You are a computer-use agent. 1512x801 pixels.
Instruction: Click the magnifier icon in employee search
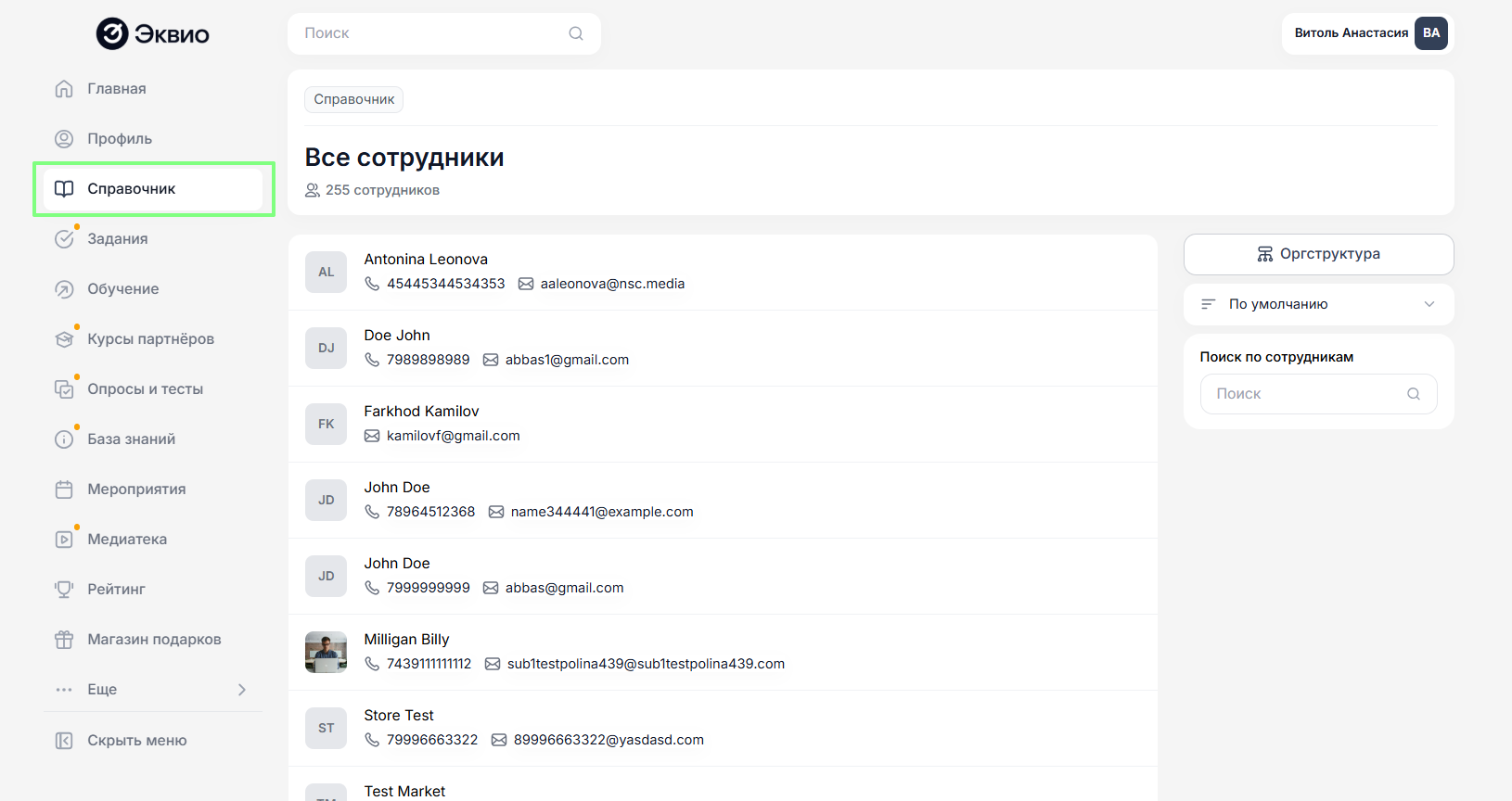coord(1414,394)
